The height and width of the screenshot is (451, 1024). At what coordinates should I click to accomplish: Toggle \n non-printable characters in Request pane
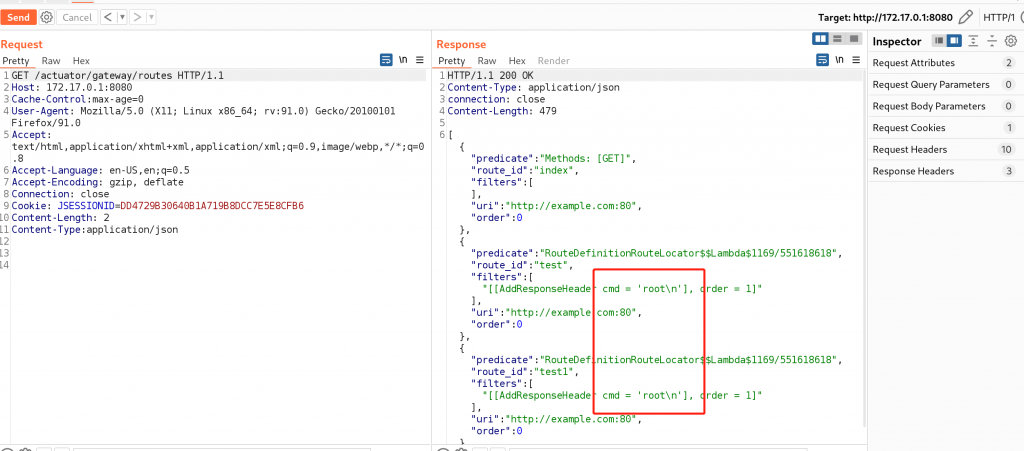403,59
